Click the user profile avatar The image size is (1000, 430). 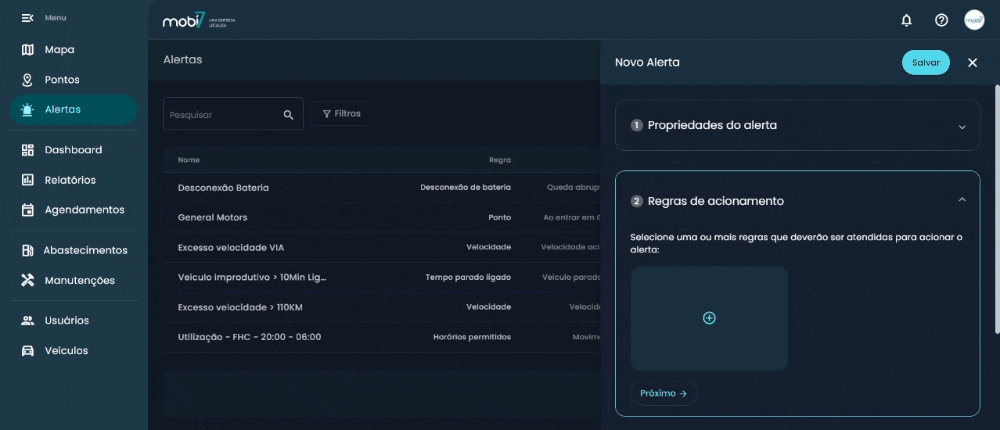[974, 20]
